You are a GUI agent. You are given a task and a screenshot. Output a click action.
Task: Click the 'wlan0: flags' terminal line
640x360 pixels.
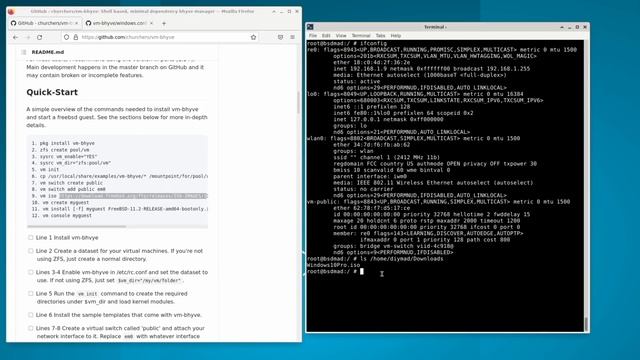click(413, 138)
